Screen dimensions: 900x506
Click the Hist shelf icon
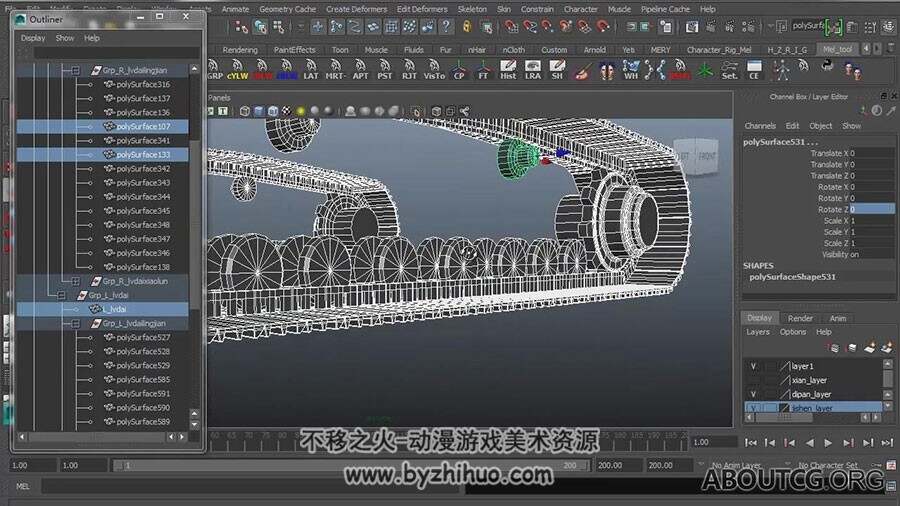tap(508, 70)
